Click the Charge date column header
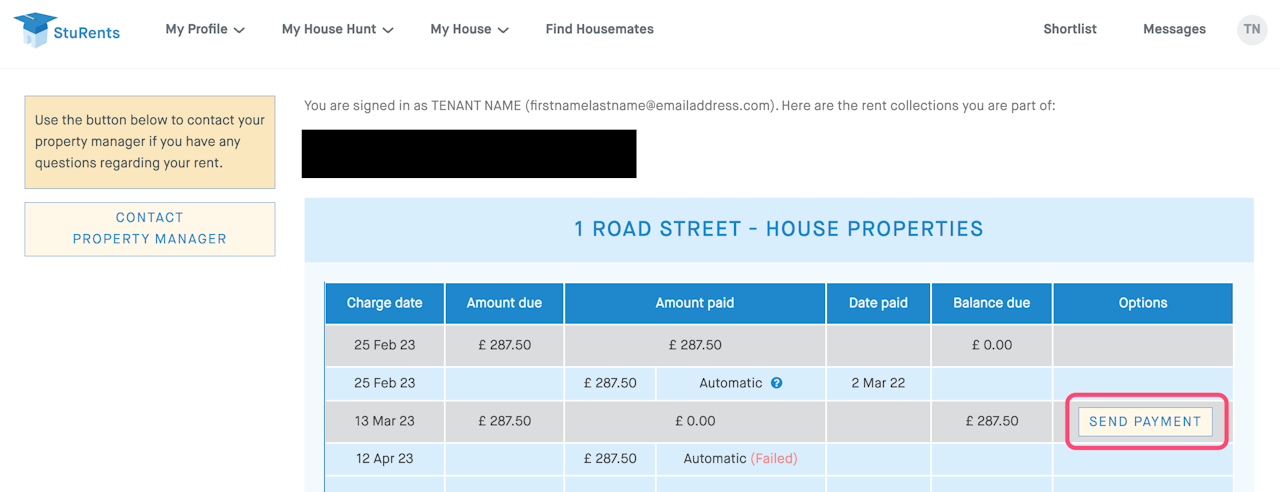This screenshot has height=492, width=1280. 384,303
